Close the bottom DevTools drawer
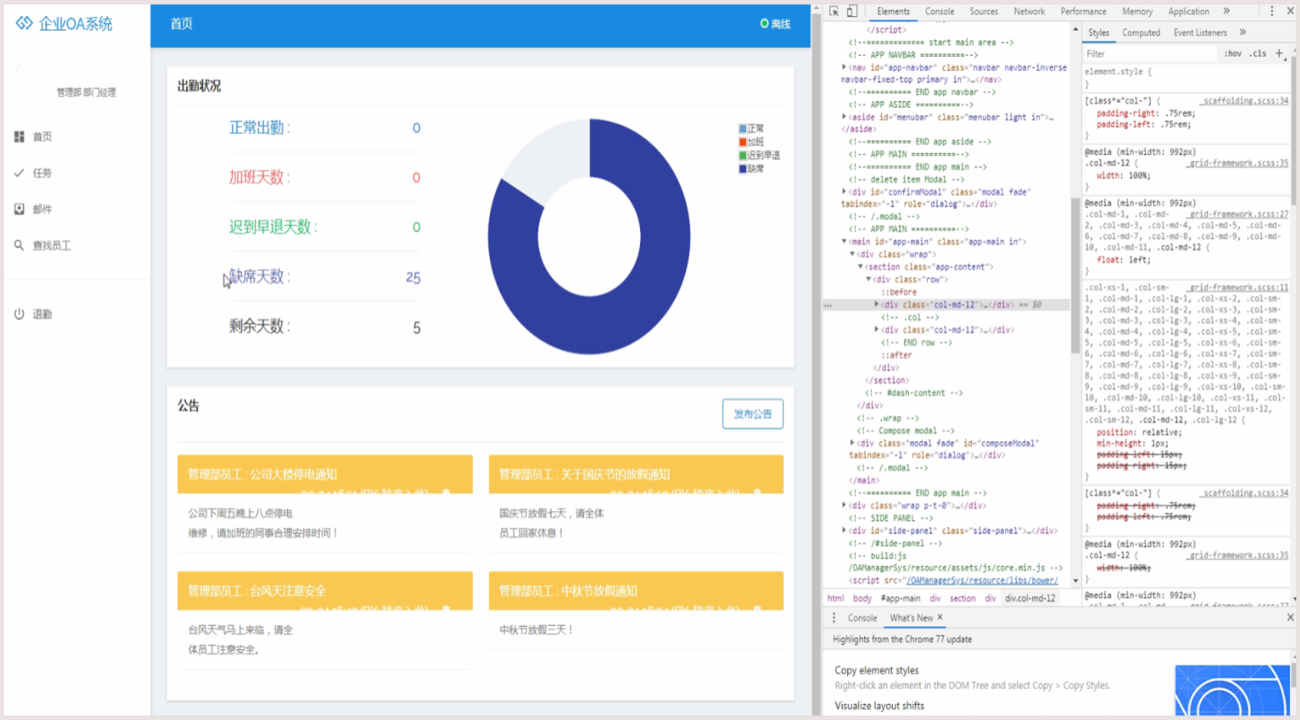This screenshot has width=1300, height=720. (1290, 618)
